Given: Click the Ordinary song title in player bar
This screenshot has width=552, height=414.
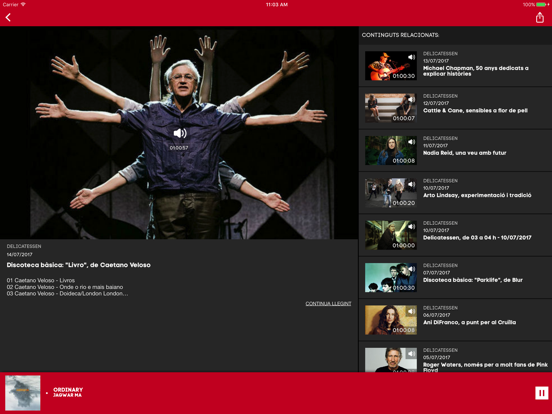Looking at the screenshot, I should (x=68, y=390).
